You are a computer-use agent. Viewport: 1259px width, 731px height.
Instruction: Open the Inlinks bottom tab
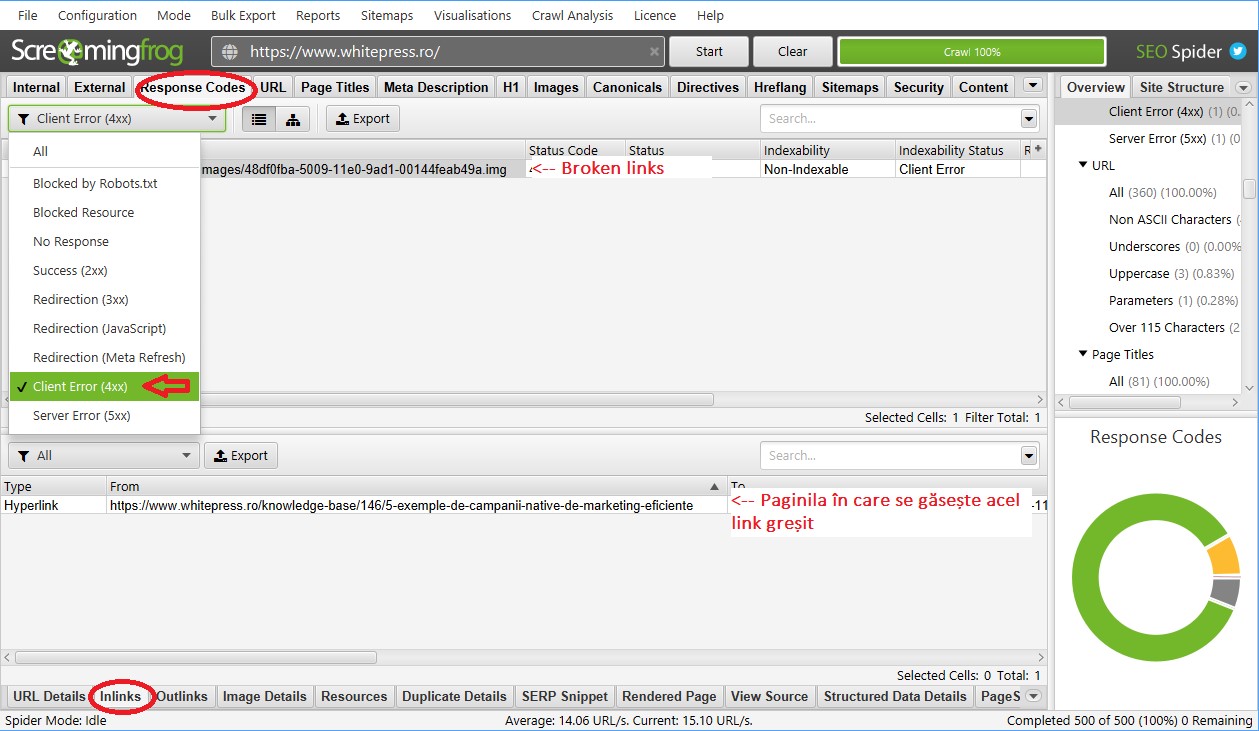(120, 696)
